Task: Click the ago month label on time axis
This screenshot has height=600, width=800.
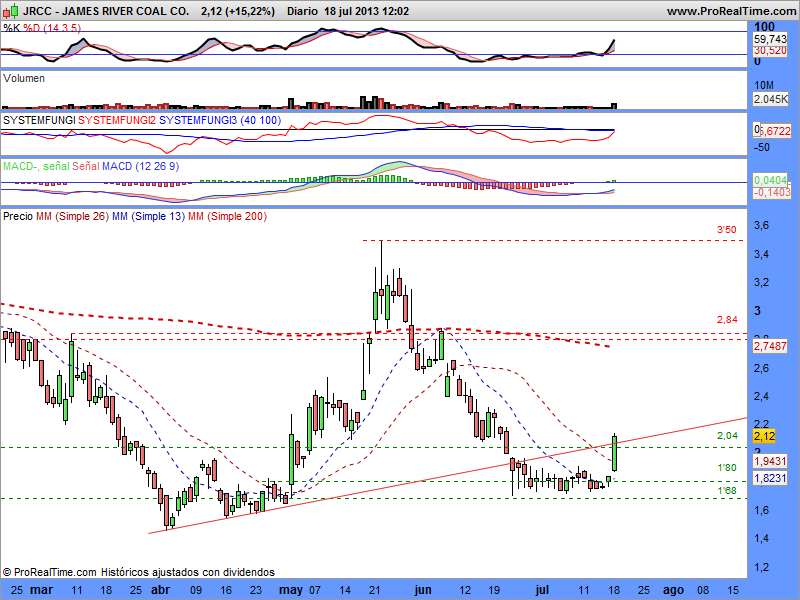Action: point(673,590)
